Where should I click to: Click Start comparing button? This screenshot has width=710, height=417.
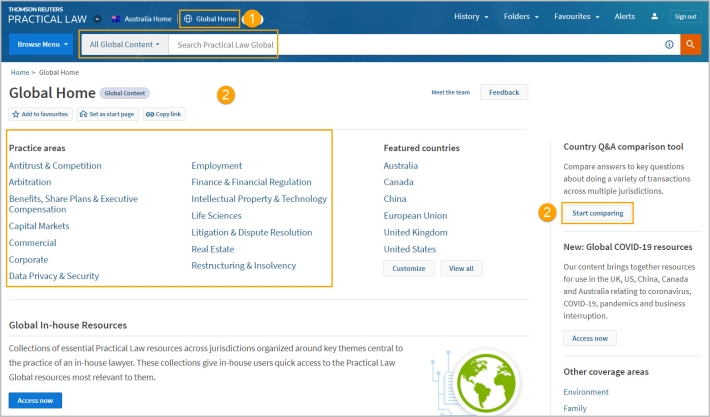(x=597, y=213)
